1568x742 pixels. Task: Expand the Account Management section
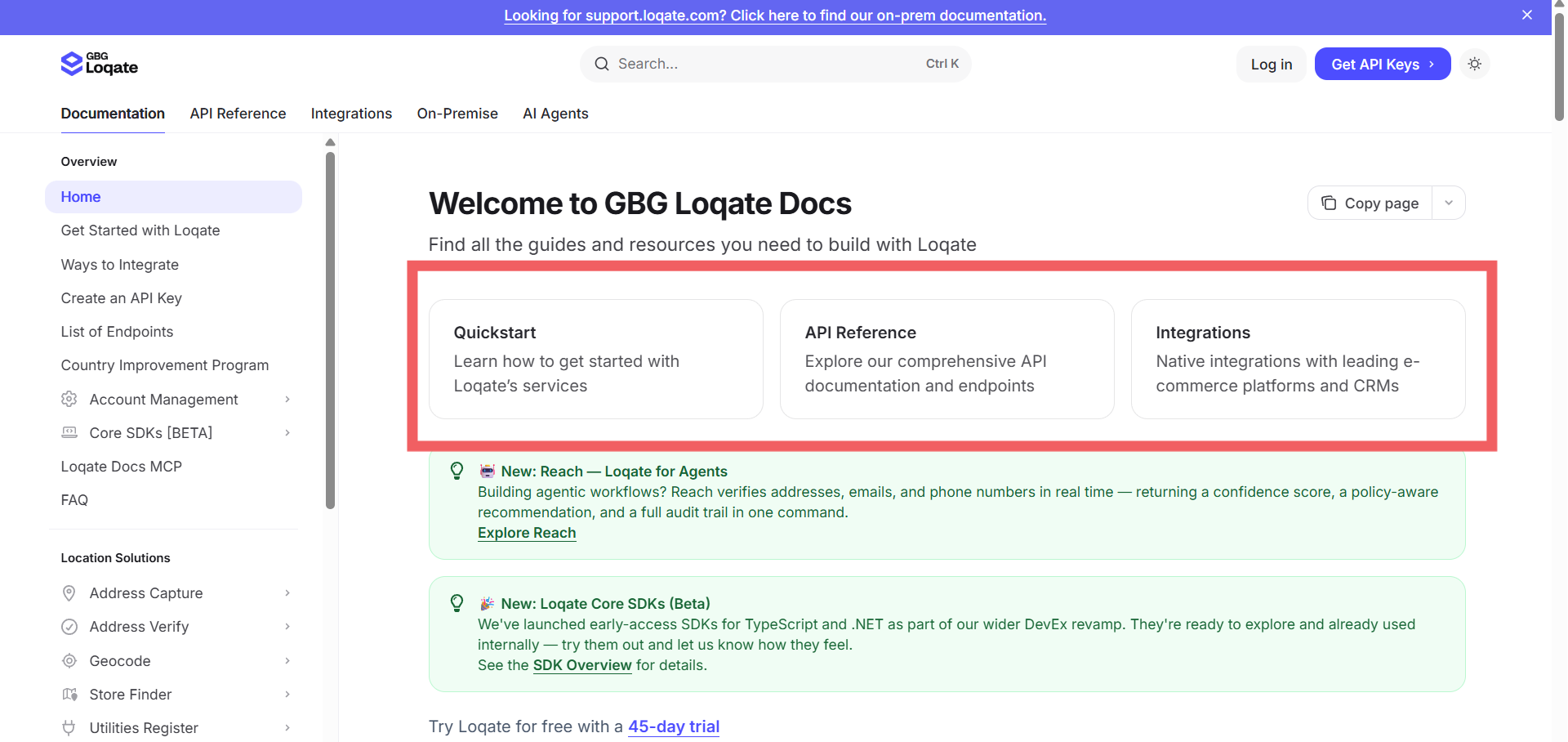click(x=287, y=399)
